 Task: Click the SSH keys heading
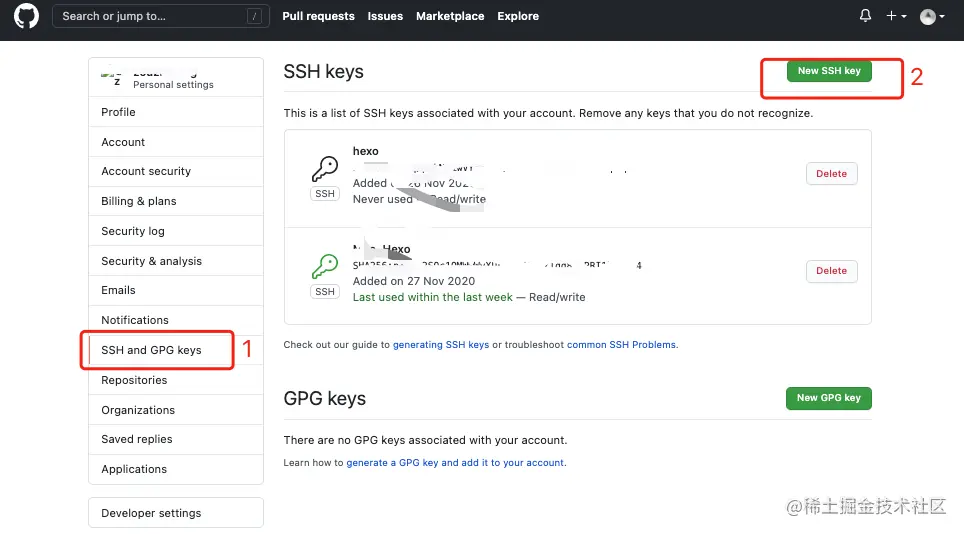pyautogui.click(x=323, y=71)
